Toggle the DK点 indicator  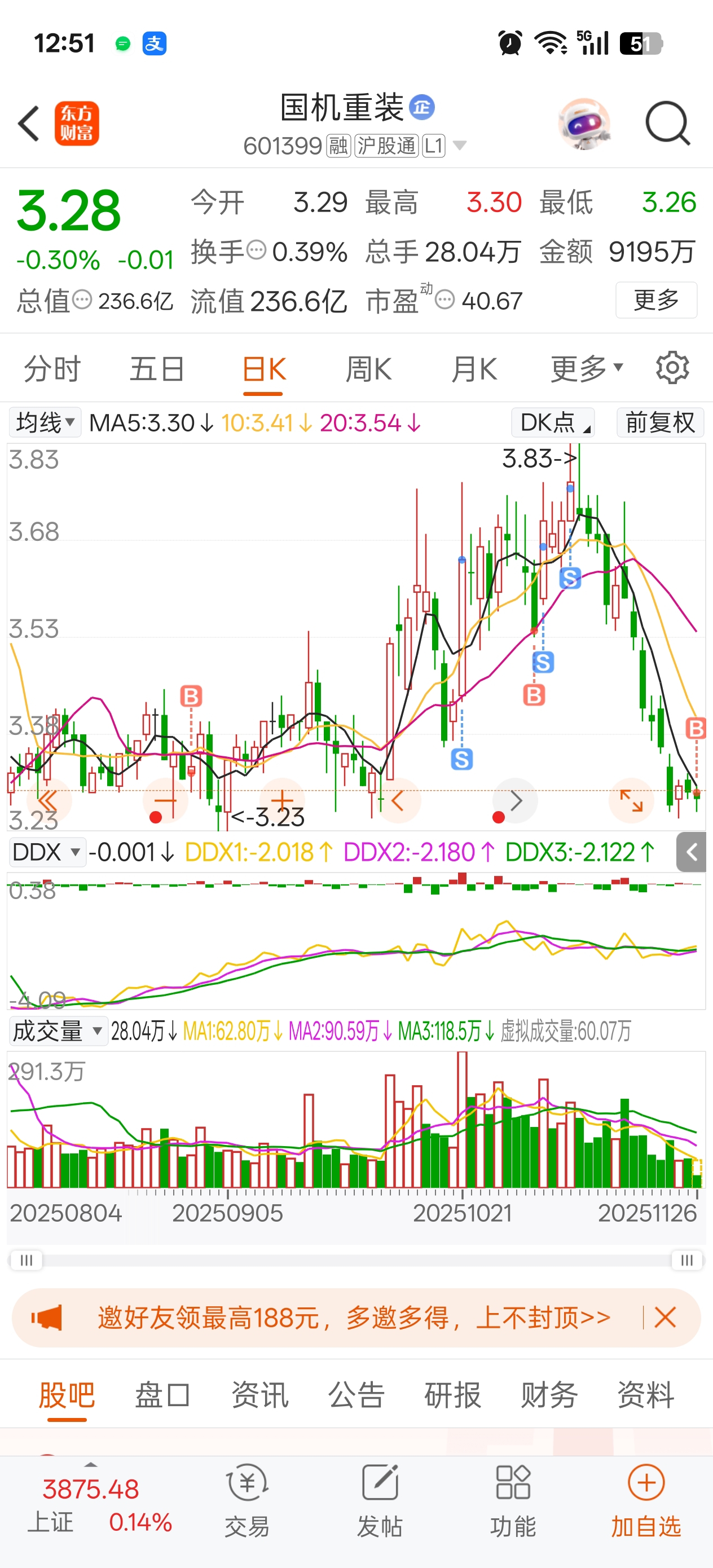pos(552,422)
